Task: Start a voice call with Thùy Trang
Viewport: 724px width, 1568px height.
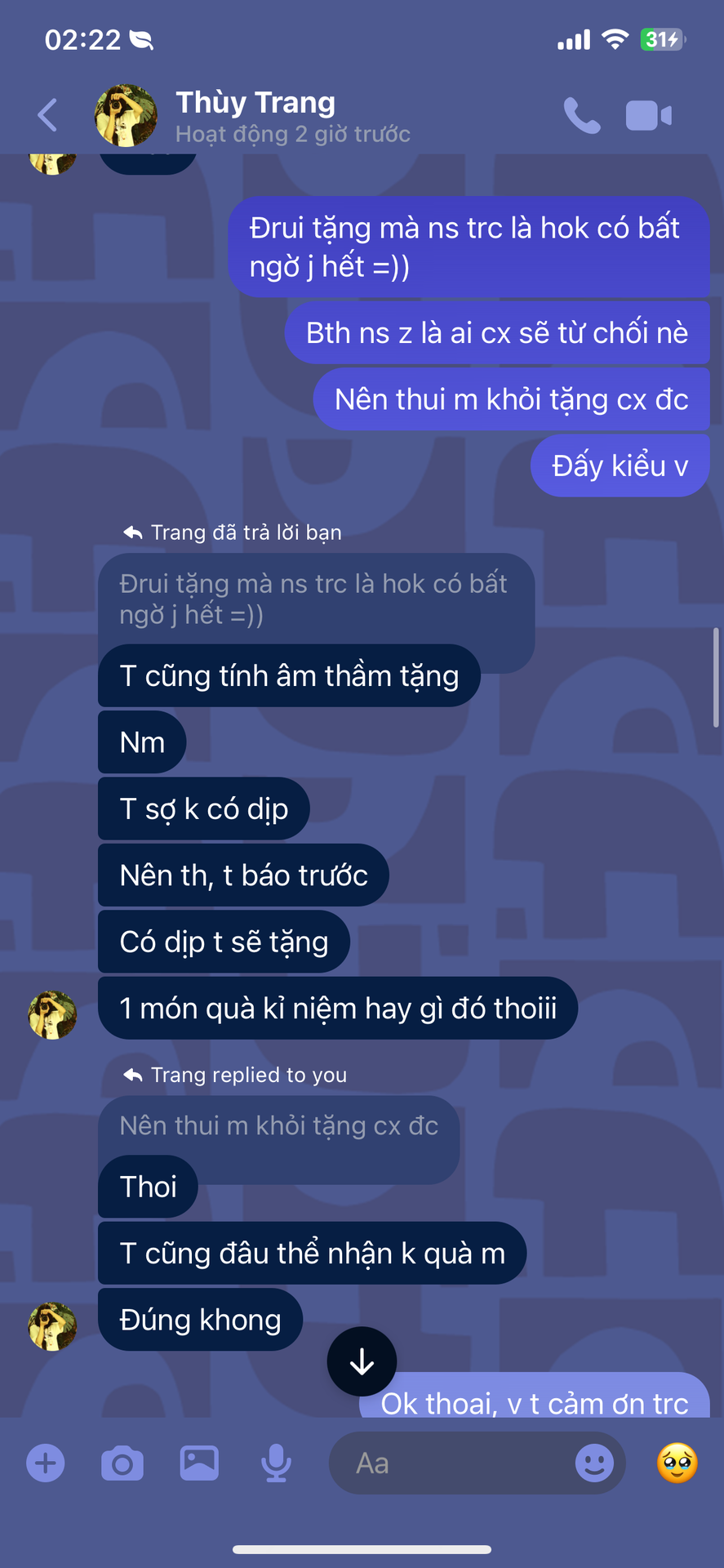Action: point(582,115)
